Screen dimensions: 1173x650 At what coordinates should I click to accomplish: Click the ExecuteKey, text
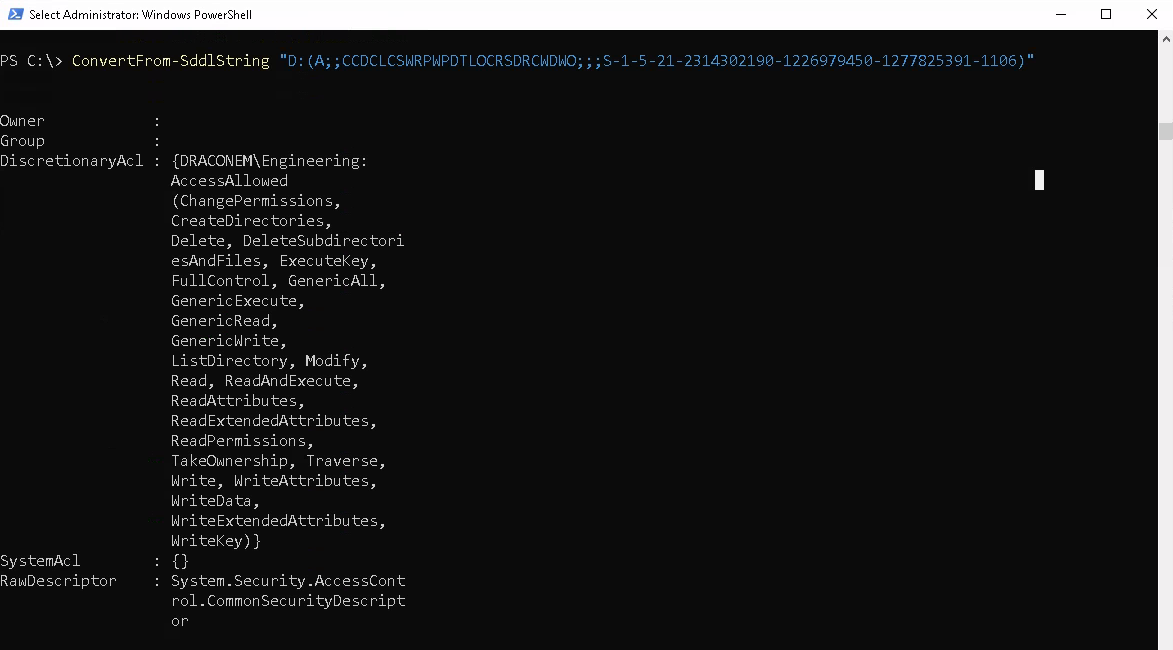(x=328, y=261)
